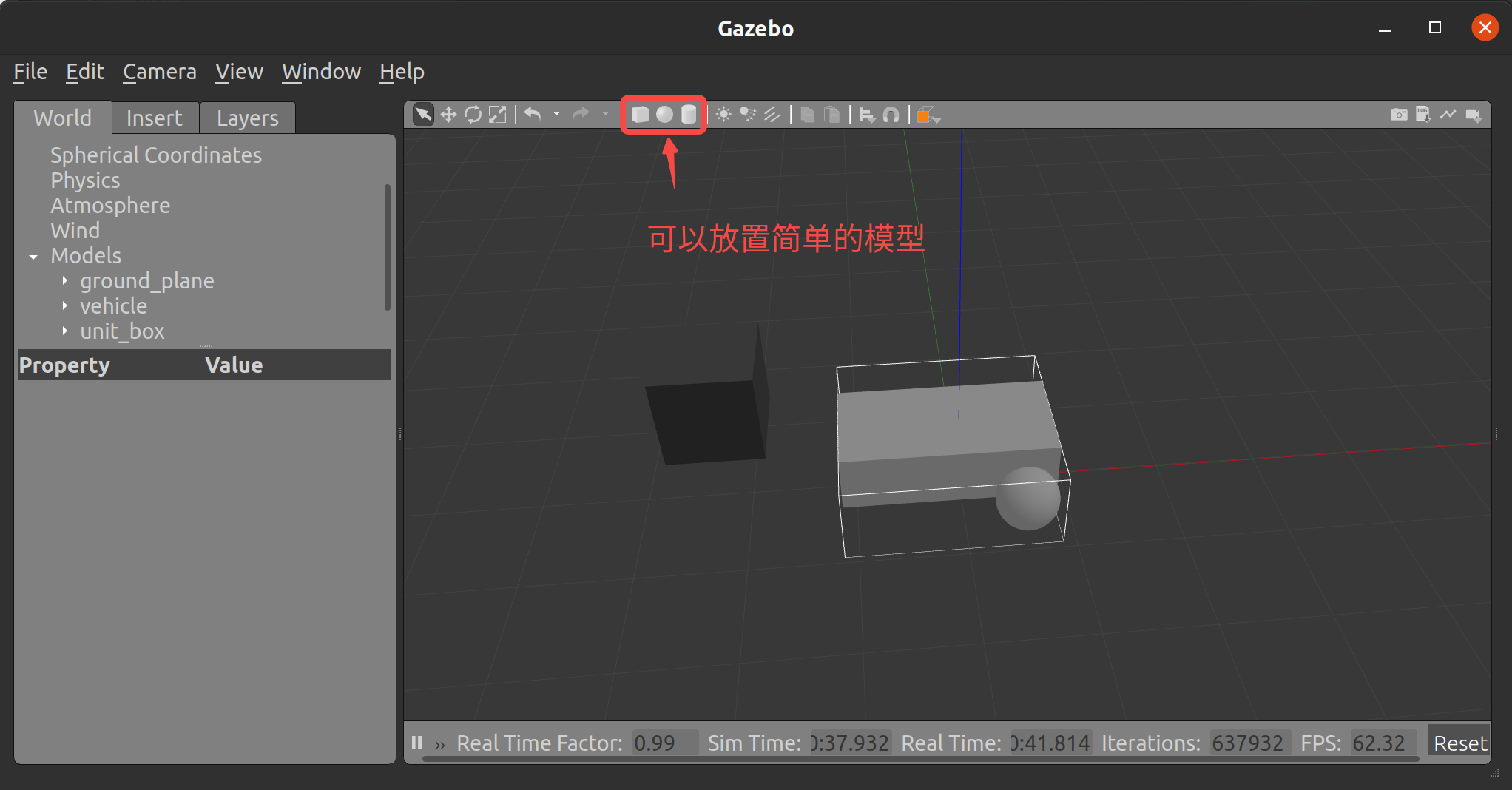The height and width of the screenshot is (790, 1512).
Task: Open the redo history dropdown arrow
Action: [605, 115]
